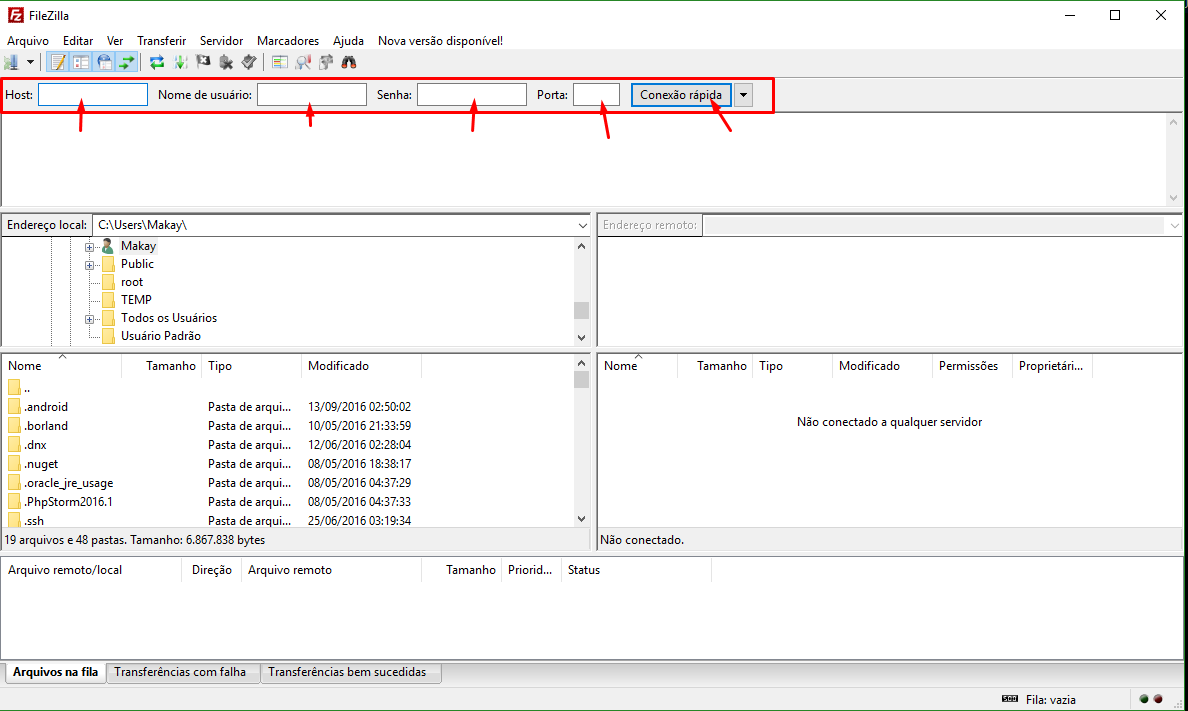Expand the Endereço local path dropdown

pyautogui.click(x=582, y=225)
